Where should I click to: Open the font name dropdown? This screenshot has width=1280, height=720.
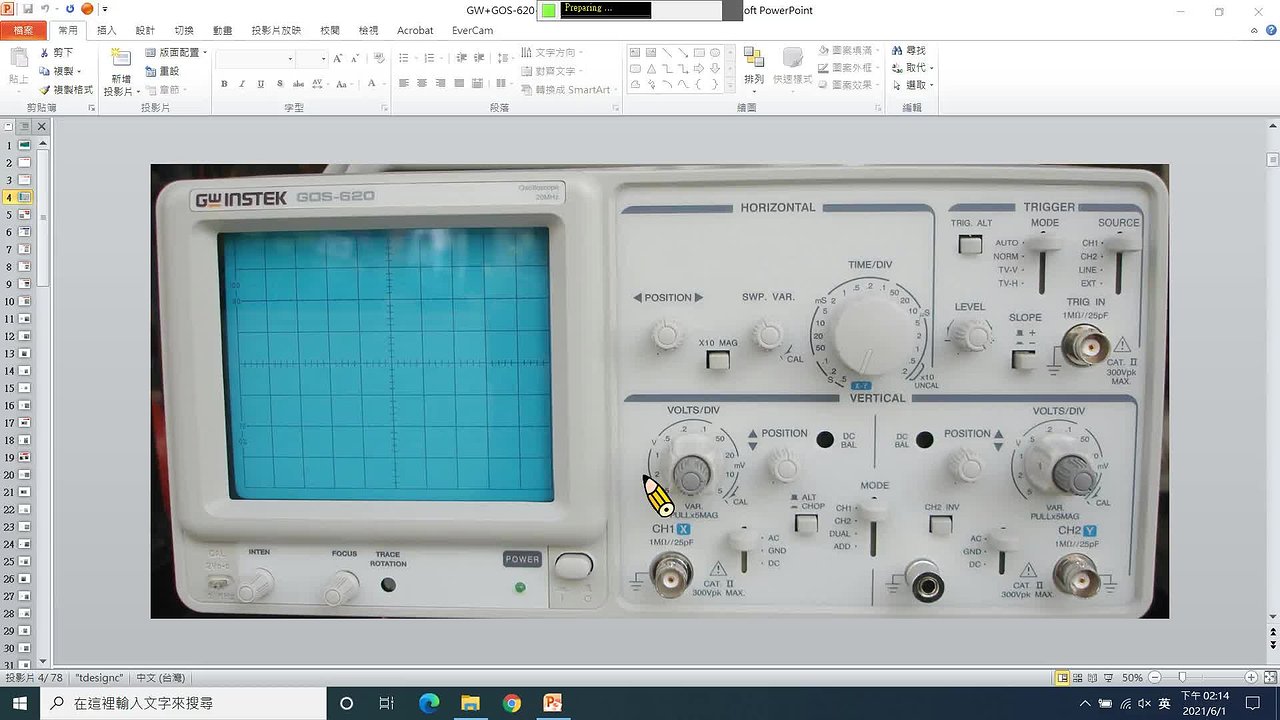click(x=290, y=59)
